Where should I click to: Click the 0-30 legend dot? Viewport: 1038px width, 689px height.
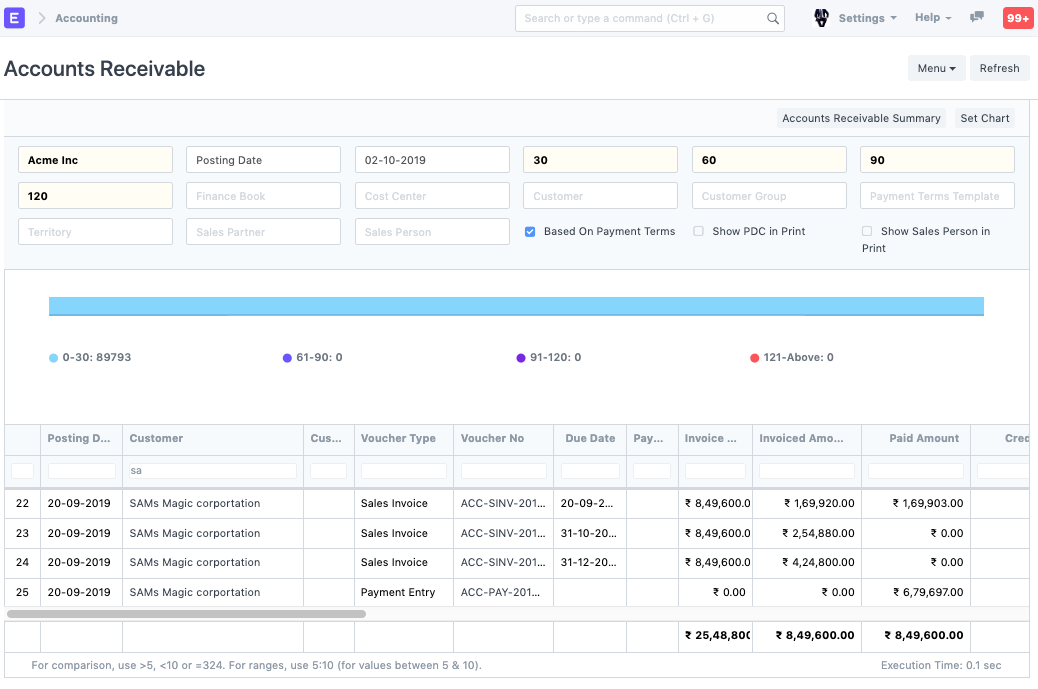53,358
